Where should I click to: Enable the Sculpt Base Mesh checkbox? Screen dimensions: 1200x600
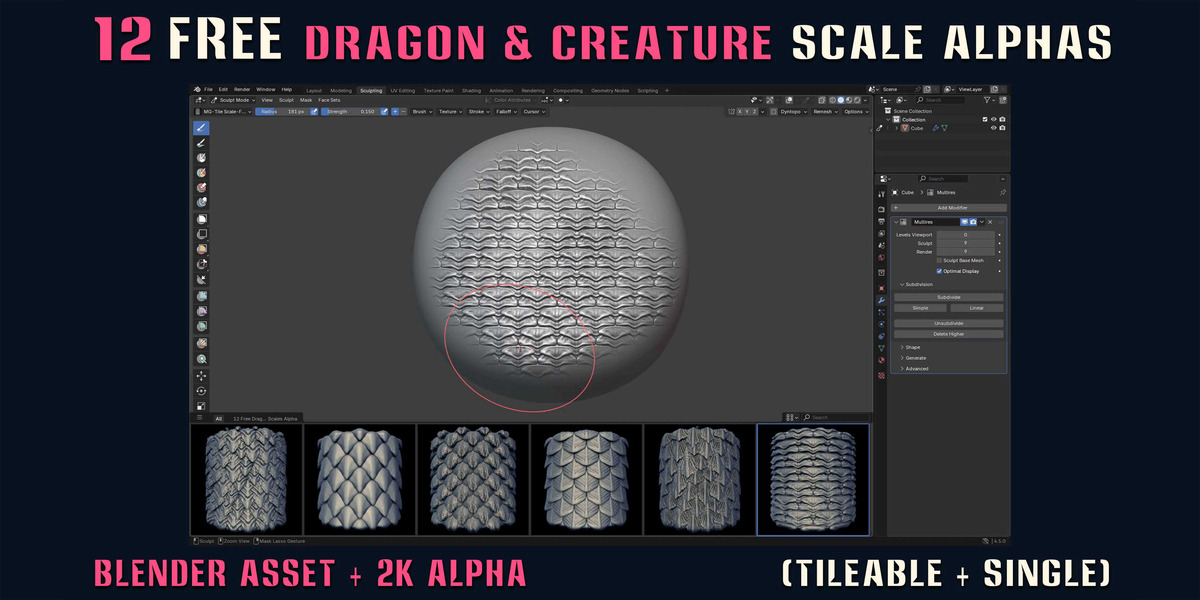click(x=939, y=260)
